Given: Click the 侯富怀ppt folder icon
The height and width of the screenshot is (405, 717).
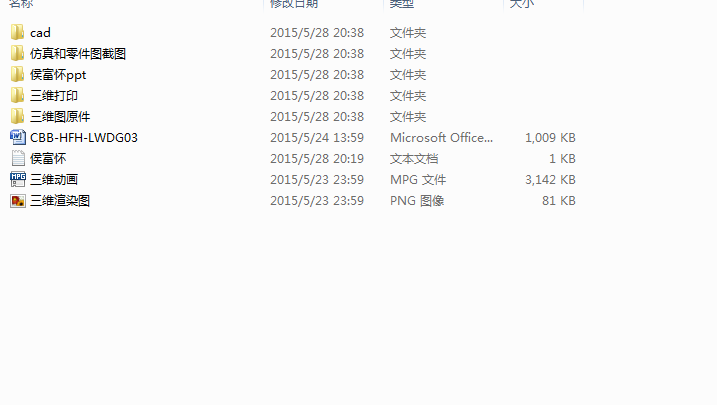Looking at the screenshot, I should point(17,75).
